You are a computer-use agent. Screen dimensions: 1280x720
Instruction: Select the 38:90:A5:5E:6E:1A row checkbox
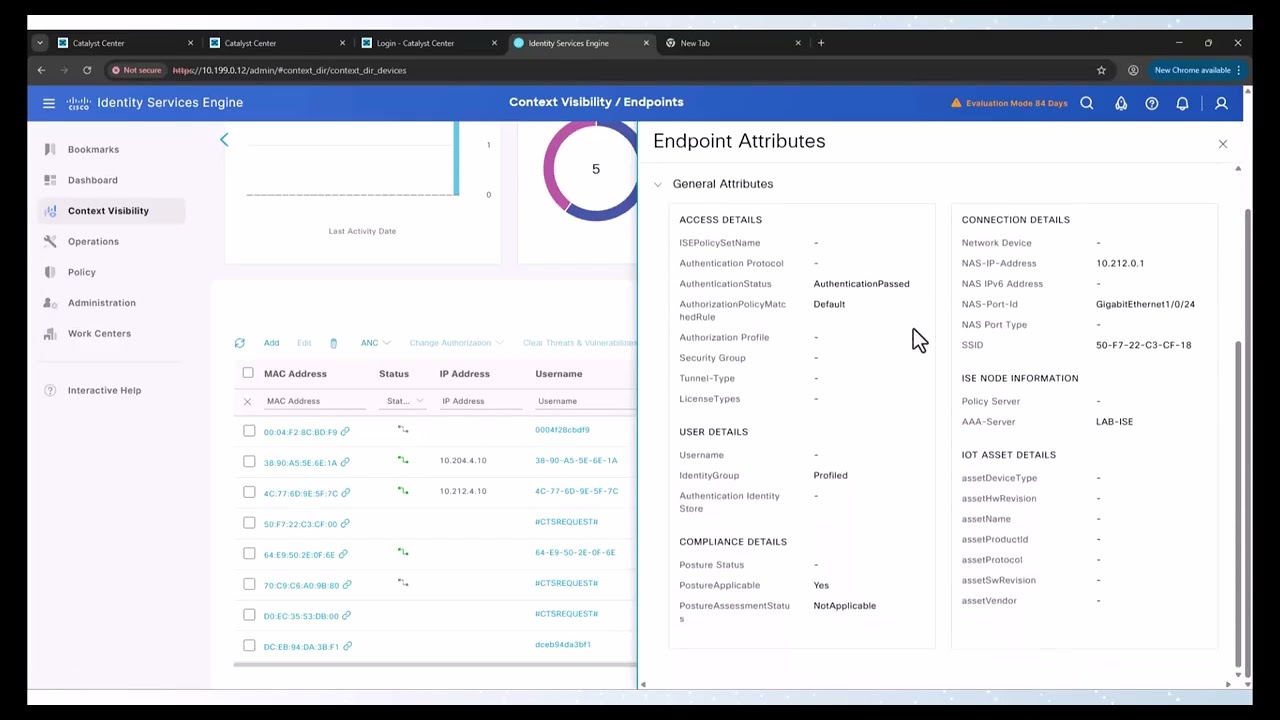(x=249, y=462)
